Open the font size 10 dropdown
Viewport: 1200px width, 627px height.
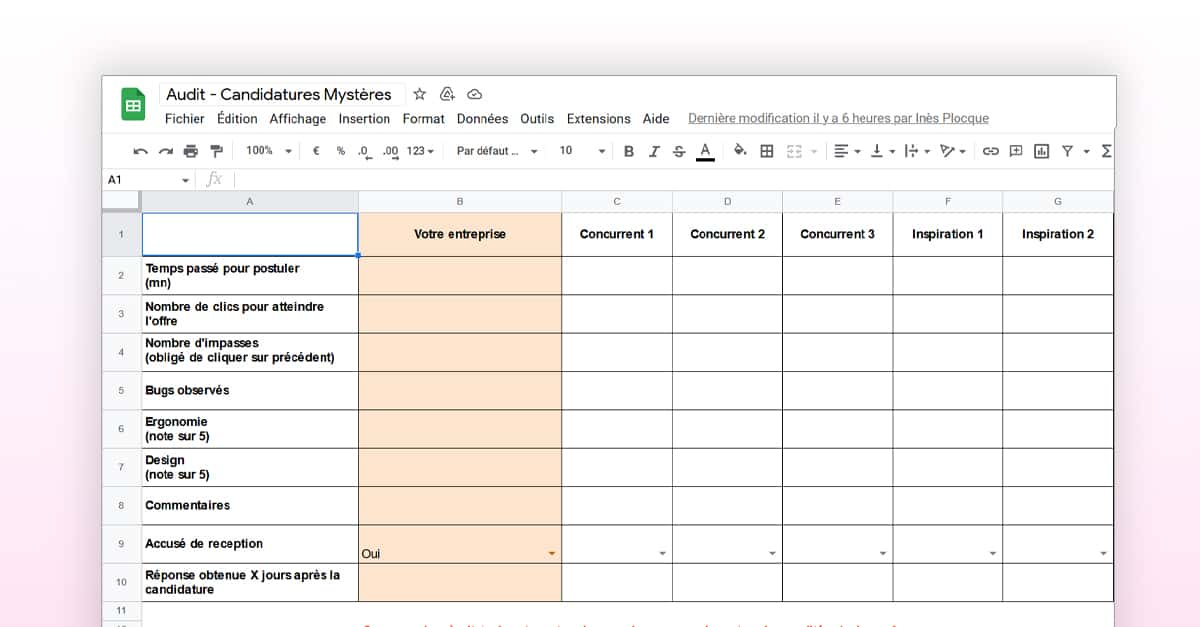point(582,151)
